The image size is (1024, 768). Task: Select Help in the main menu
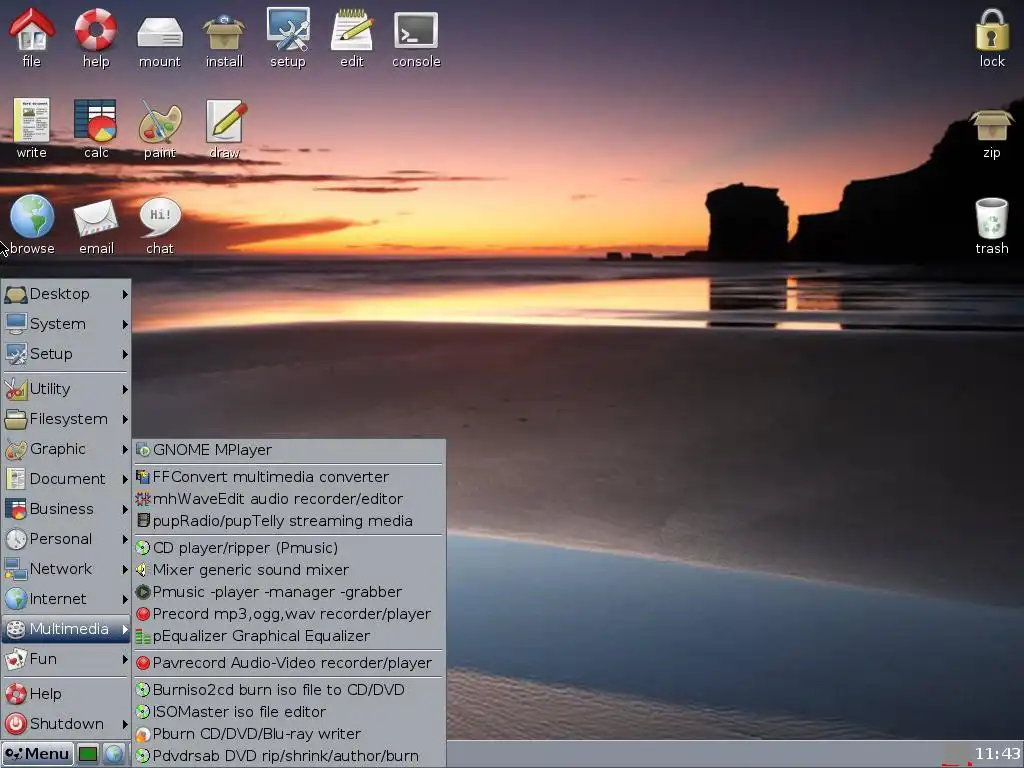(66, 694)
